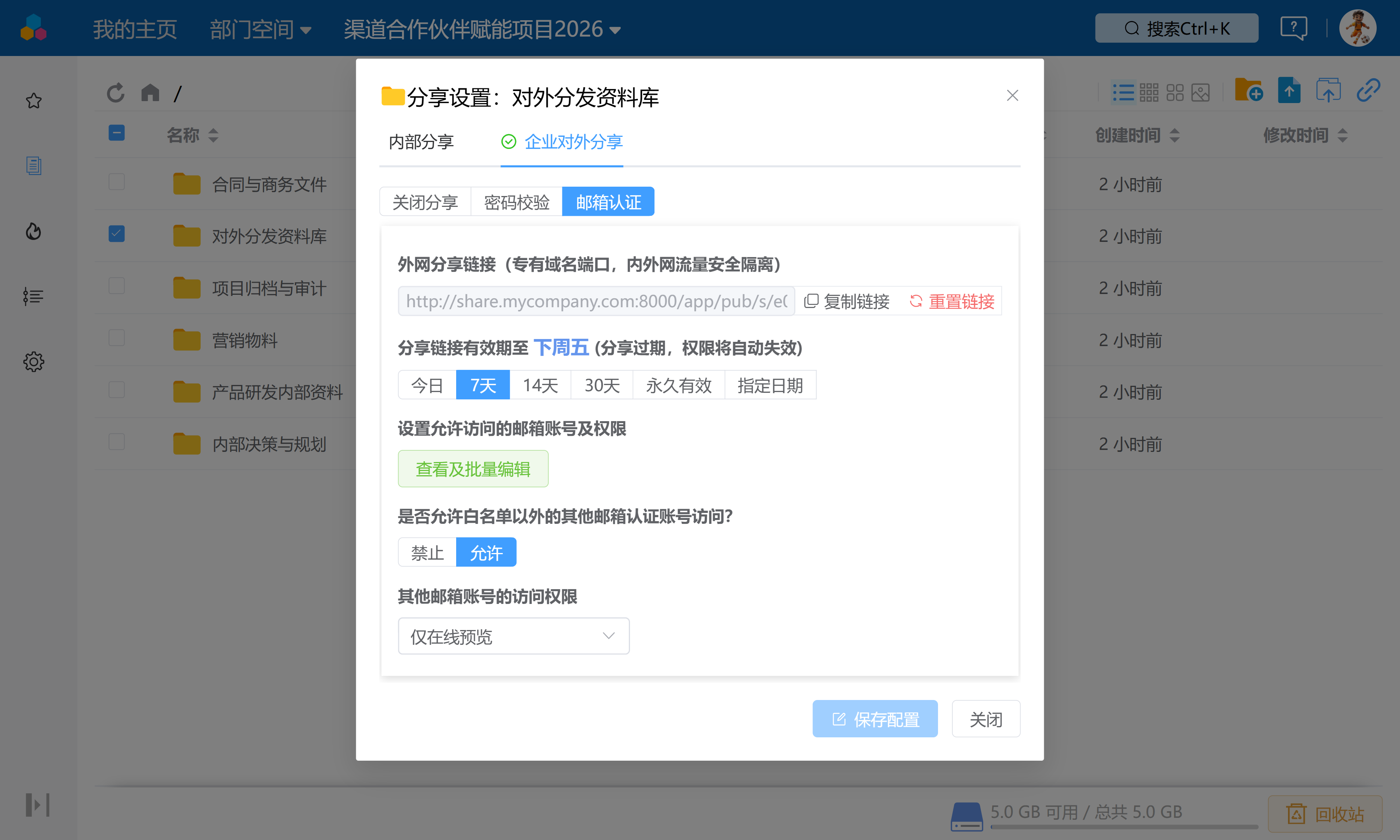Open 查看及批量编辑 whitelist editor
This screenshot has height=840, width=1400.
(473, 469)
